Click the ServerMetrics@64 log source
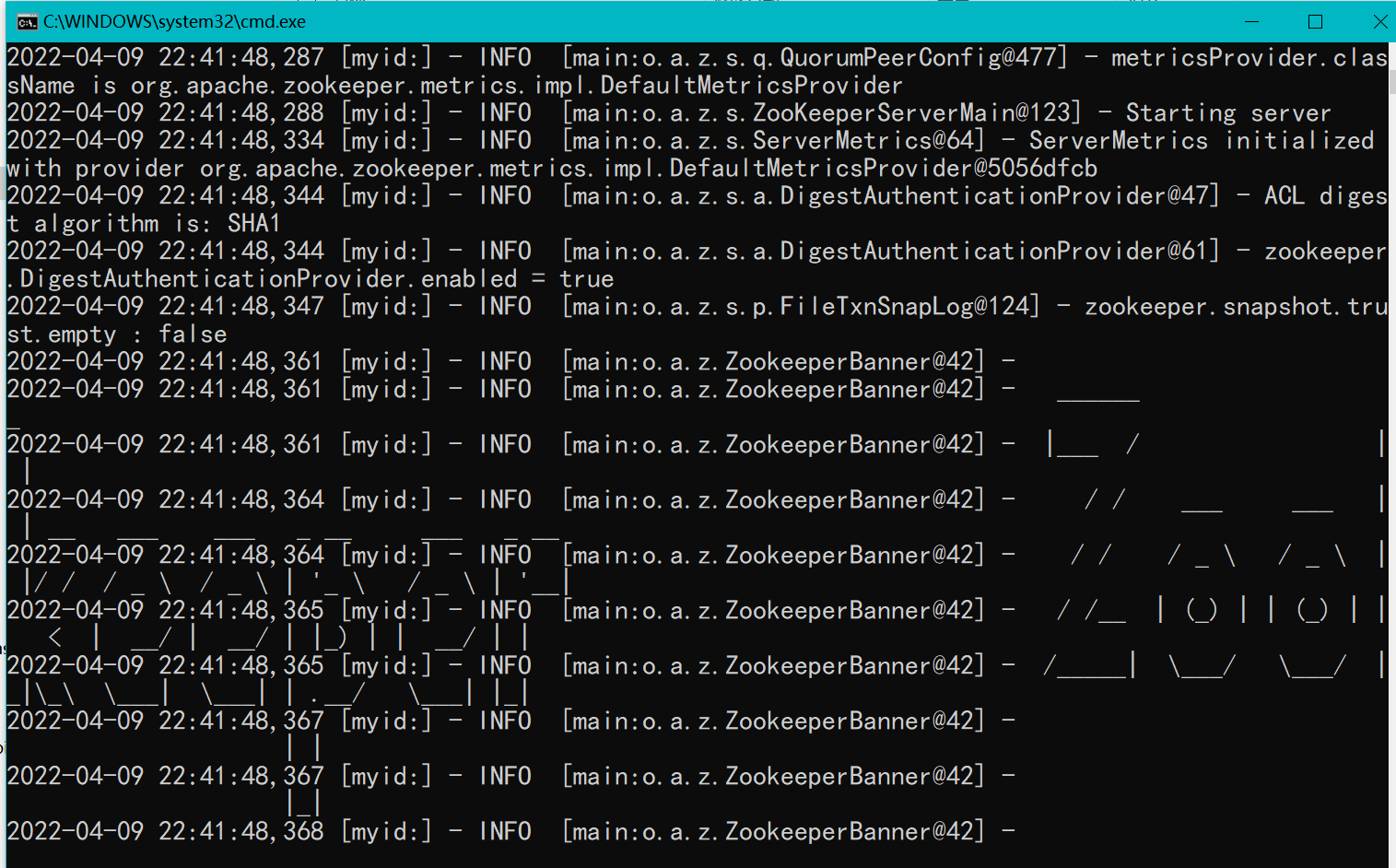 867,141
